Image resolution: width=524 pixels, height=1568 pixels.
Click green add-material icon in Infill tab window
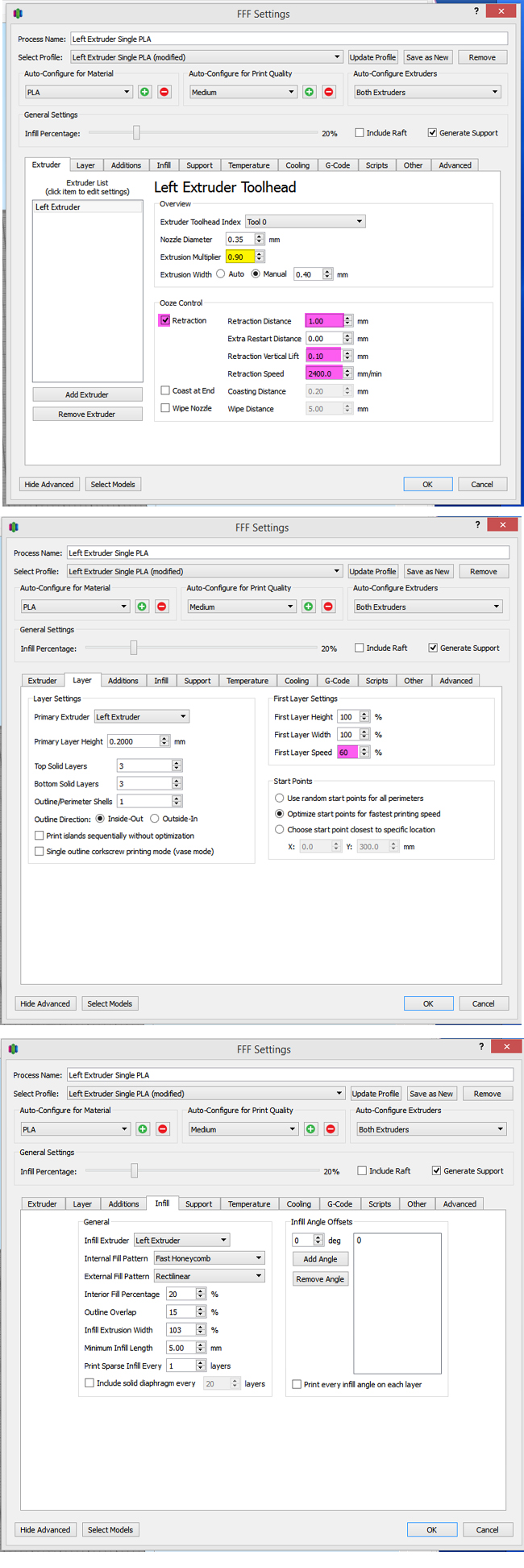pyautogui.click(x=143, y=1129)
